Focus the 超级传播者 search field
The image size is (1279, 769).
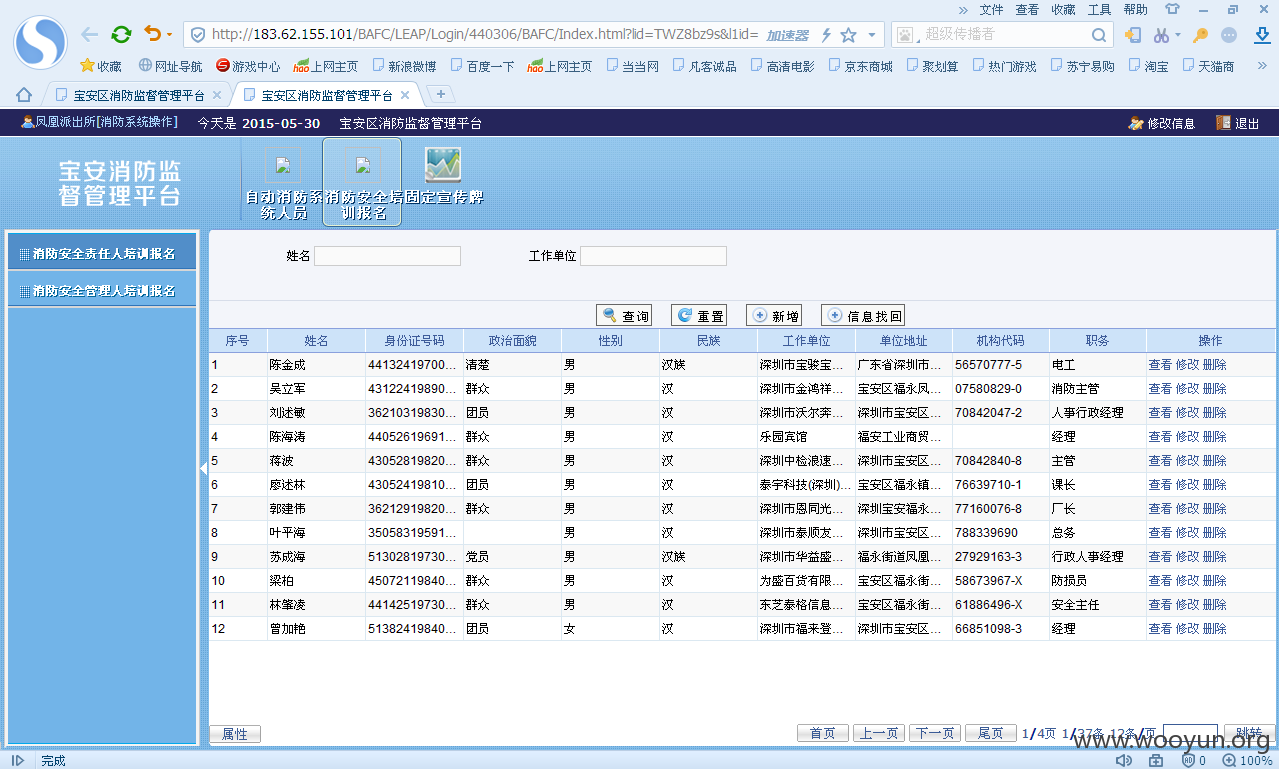coord(1003,35)
